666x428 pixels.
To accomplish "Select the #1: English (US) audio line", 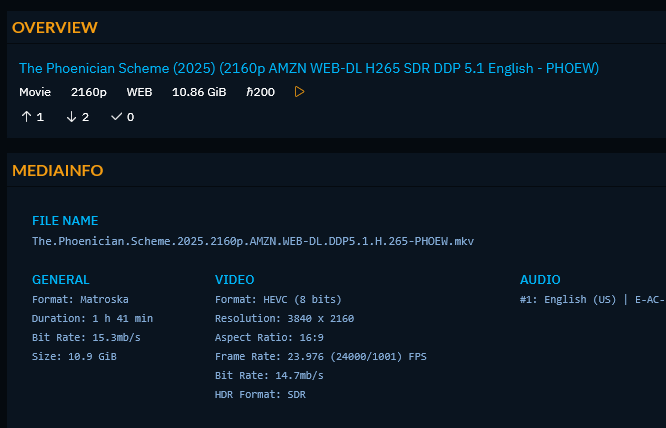I will pos(593,299).
